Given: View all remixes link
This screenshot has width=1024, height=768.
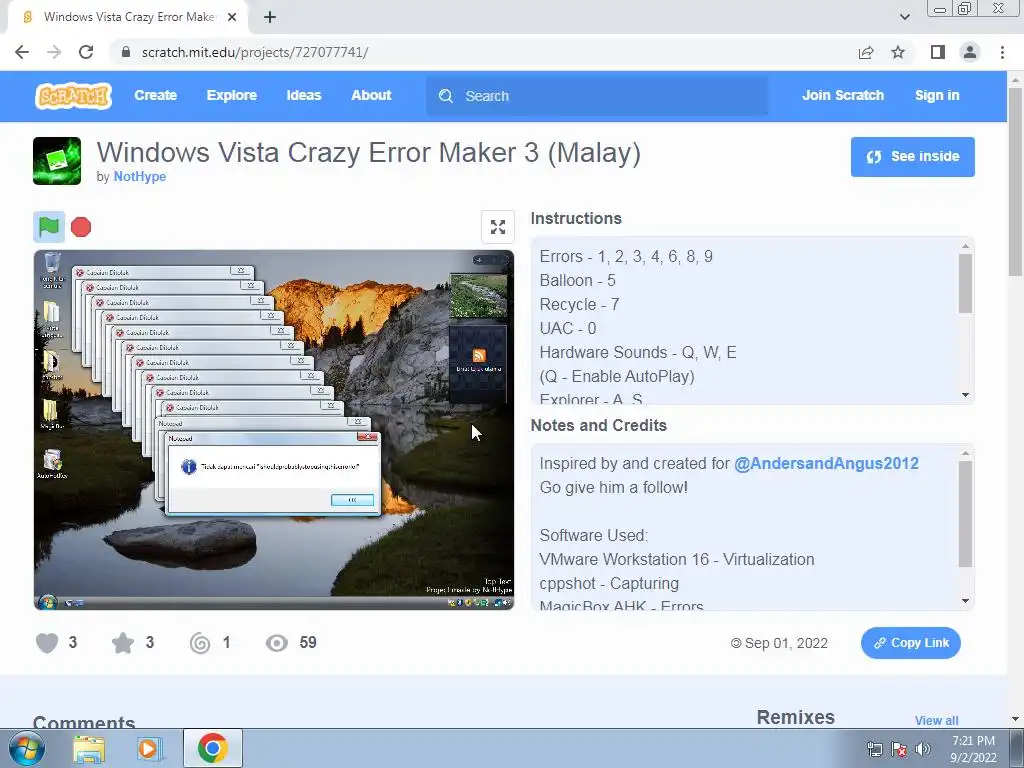Looking at the screenshot, I should click(936, 720).
